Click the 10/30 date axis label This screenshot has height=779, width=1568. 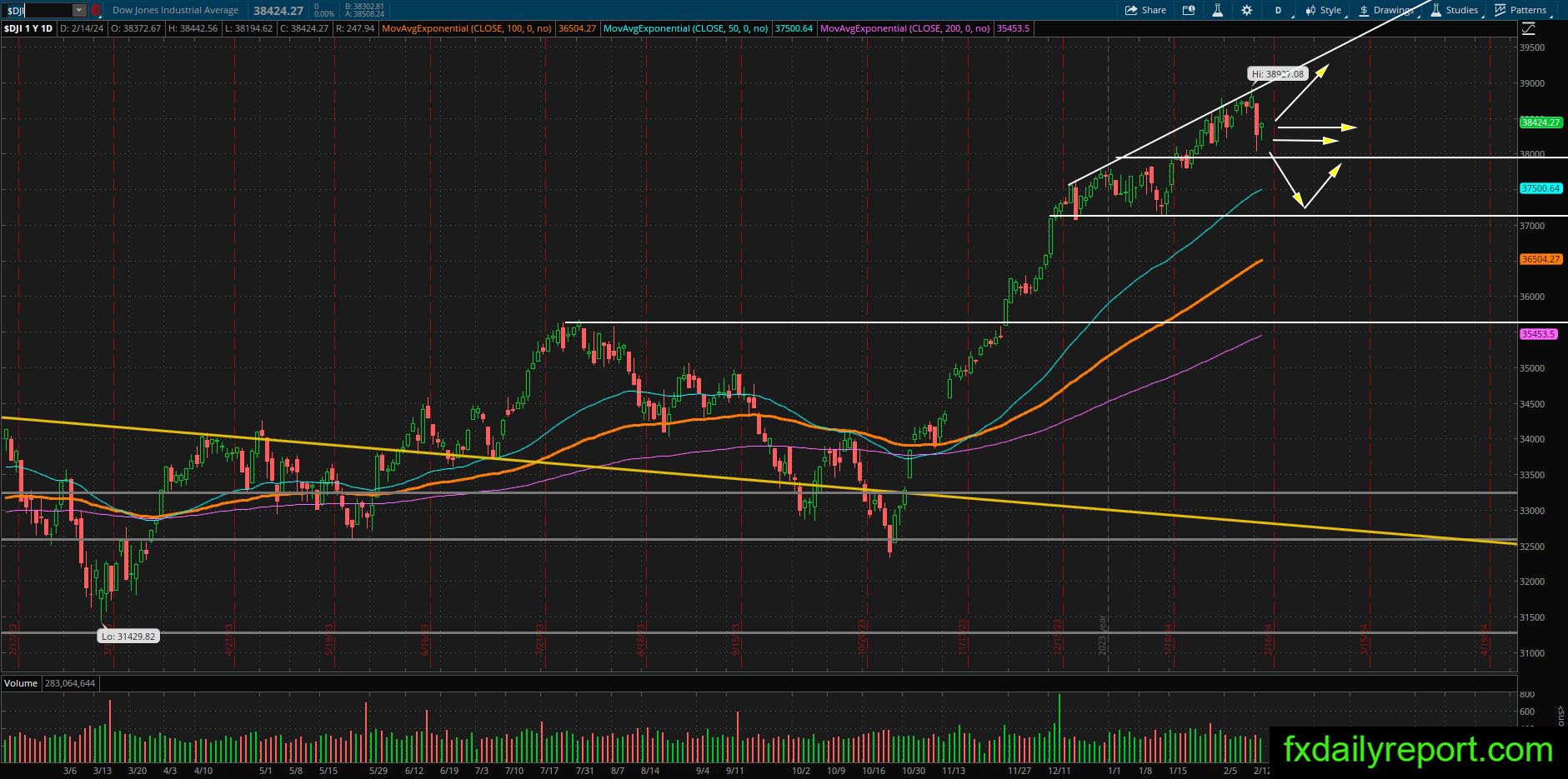click(x=914, y=771)
